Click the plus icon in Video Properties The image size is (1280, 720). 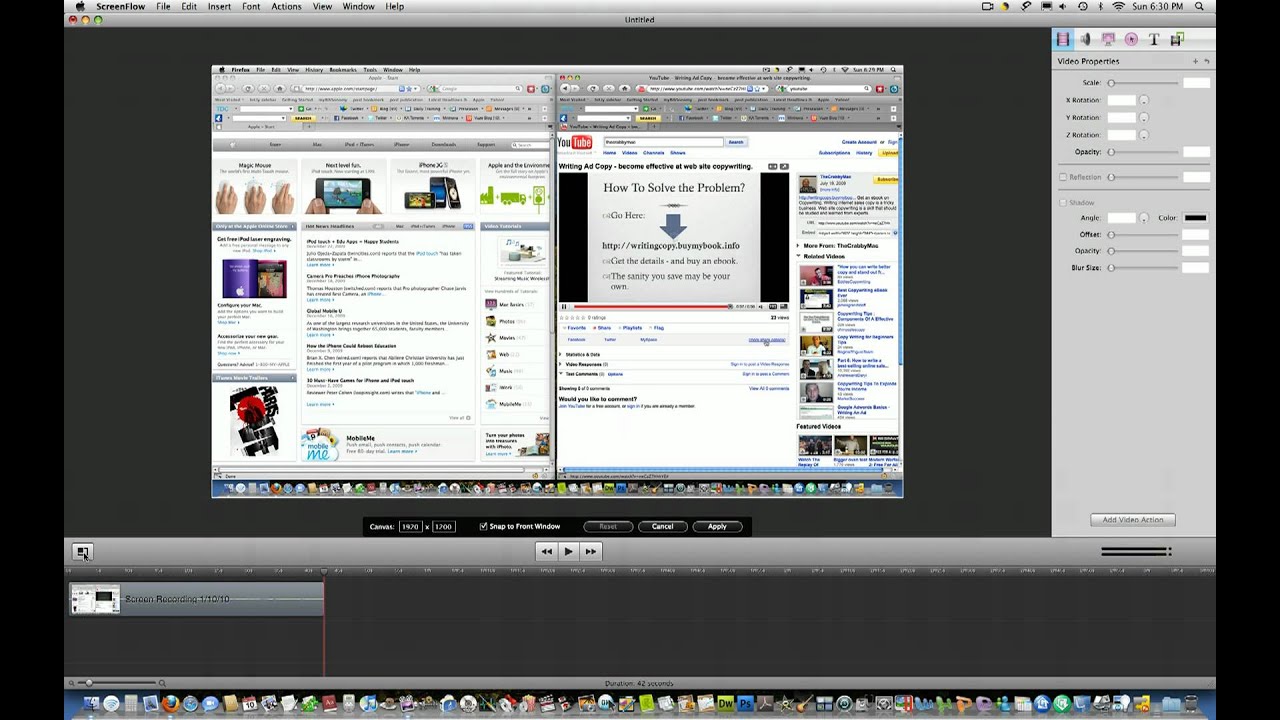pos(1195,62)
